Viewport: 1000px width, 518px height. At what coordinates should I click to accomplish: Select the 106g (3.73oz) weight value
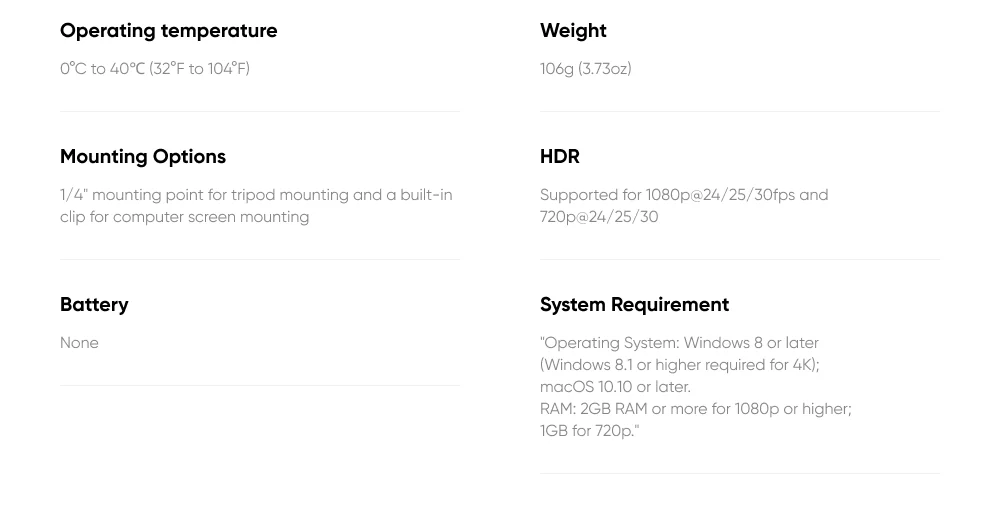coord(585,69)
